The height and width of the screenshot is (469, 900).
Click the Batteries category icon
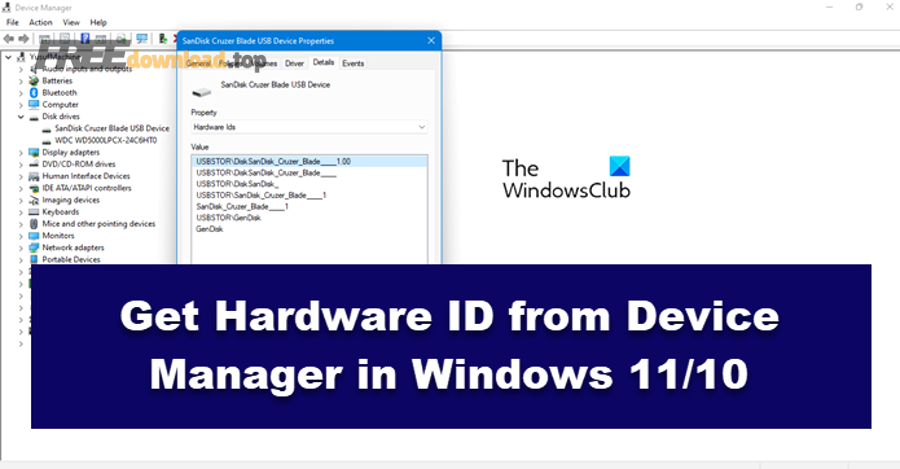(34, 81)
